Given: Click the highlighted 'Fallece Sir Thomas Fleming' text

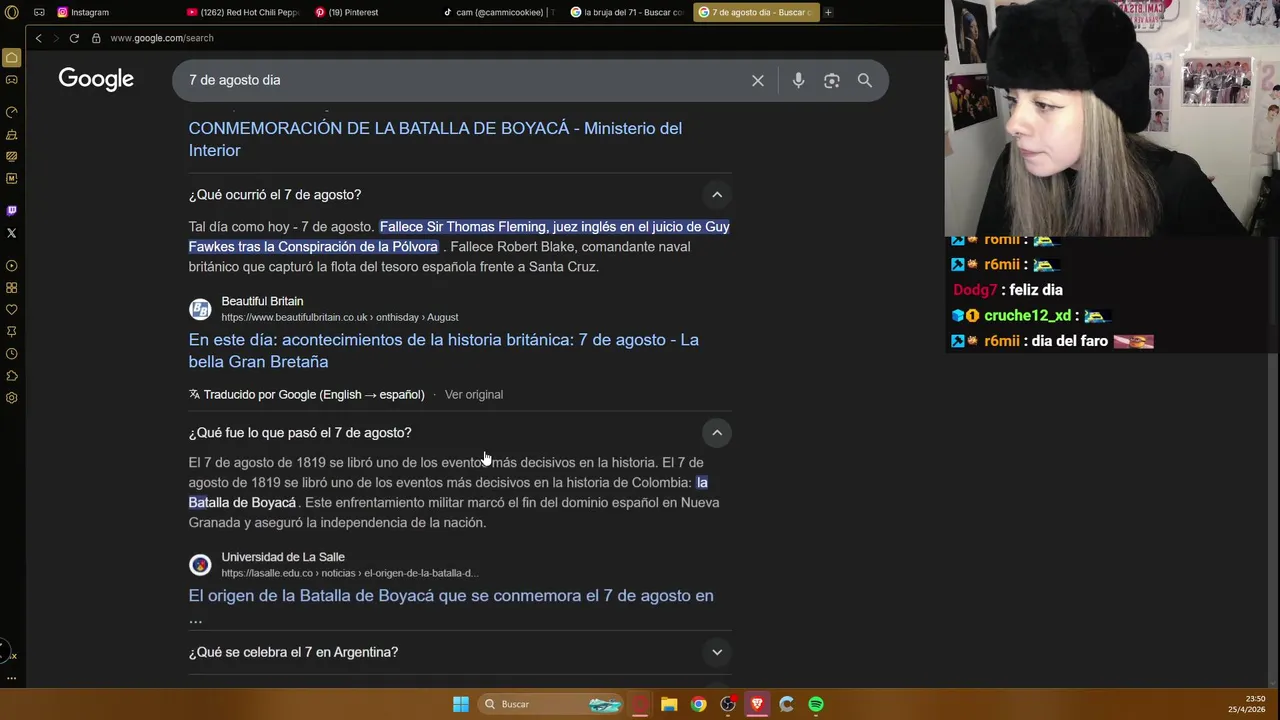Looking at the screenshot, I should tap(459, 237).
